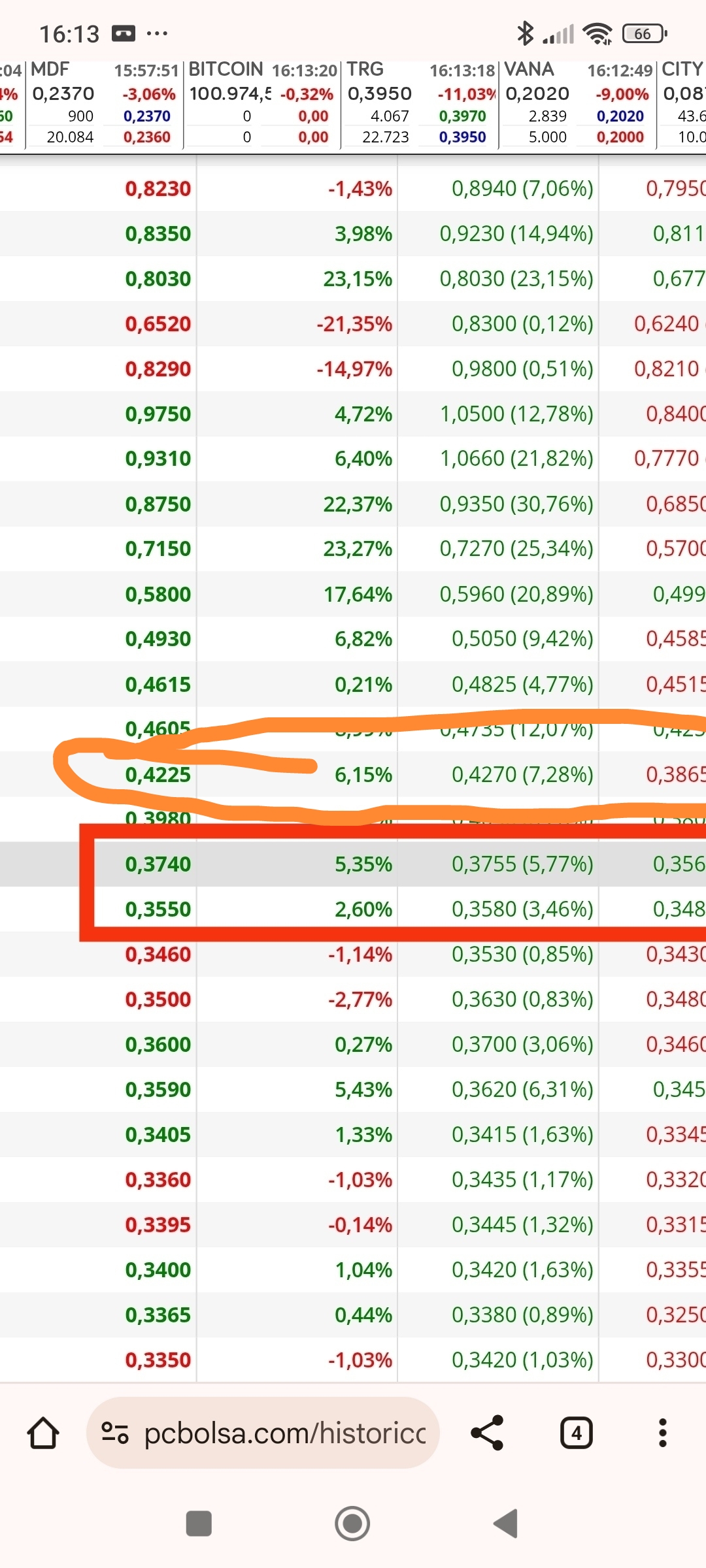Screen dimensions: 706x1568
Task: Select percentage cell 2,60%
Action: click(363, 909)
